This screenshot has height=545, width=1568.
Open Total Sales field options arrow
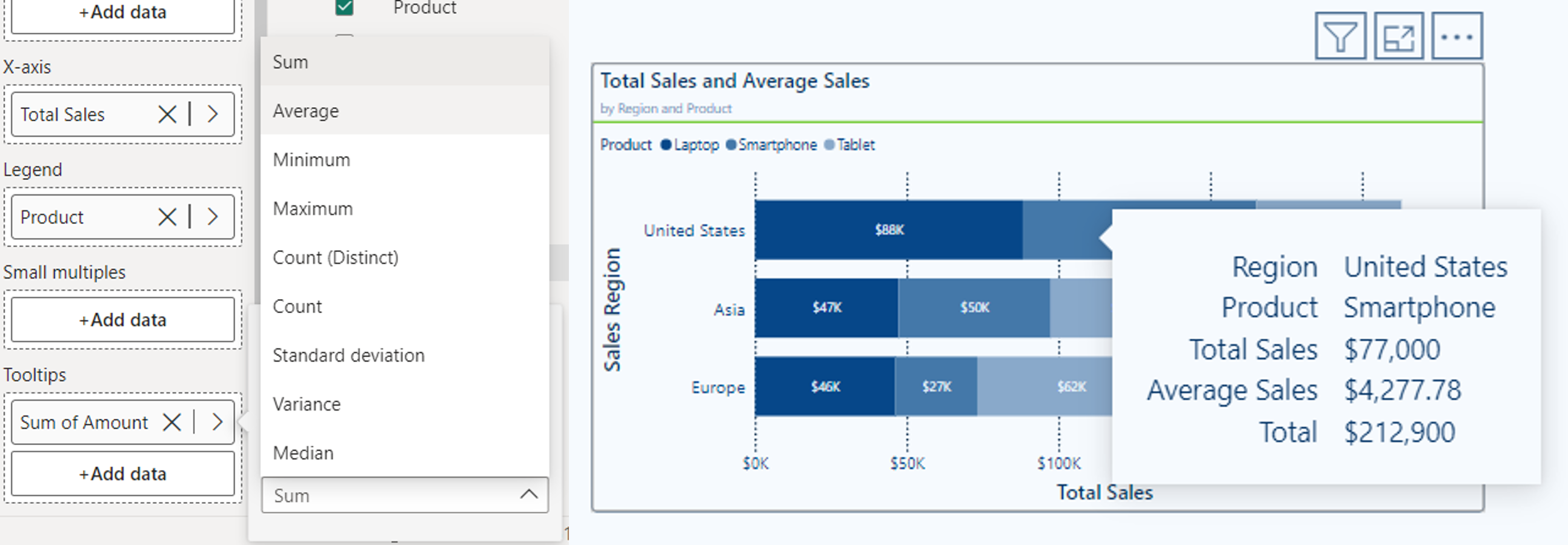click(x=213, y=114)
